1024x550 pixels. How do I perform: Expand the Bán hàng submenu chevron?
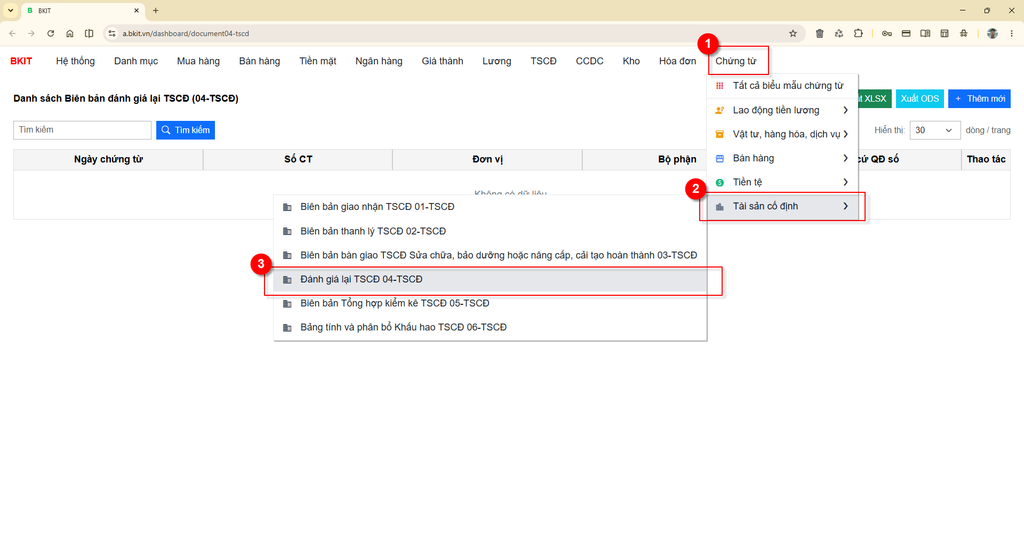coord(845,158)
